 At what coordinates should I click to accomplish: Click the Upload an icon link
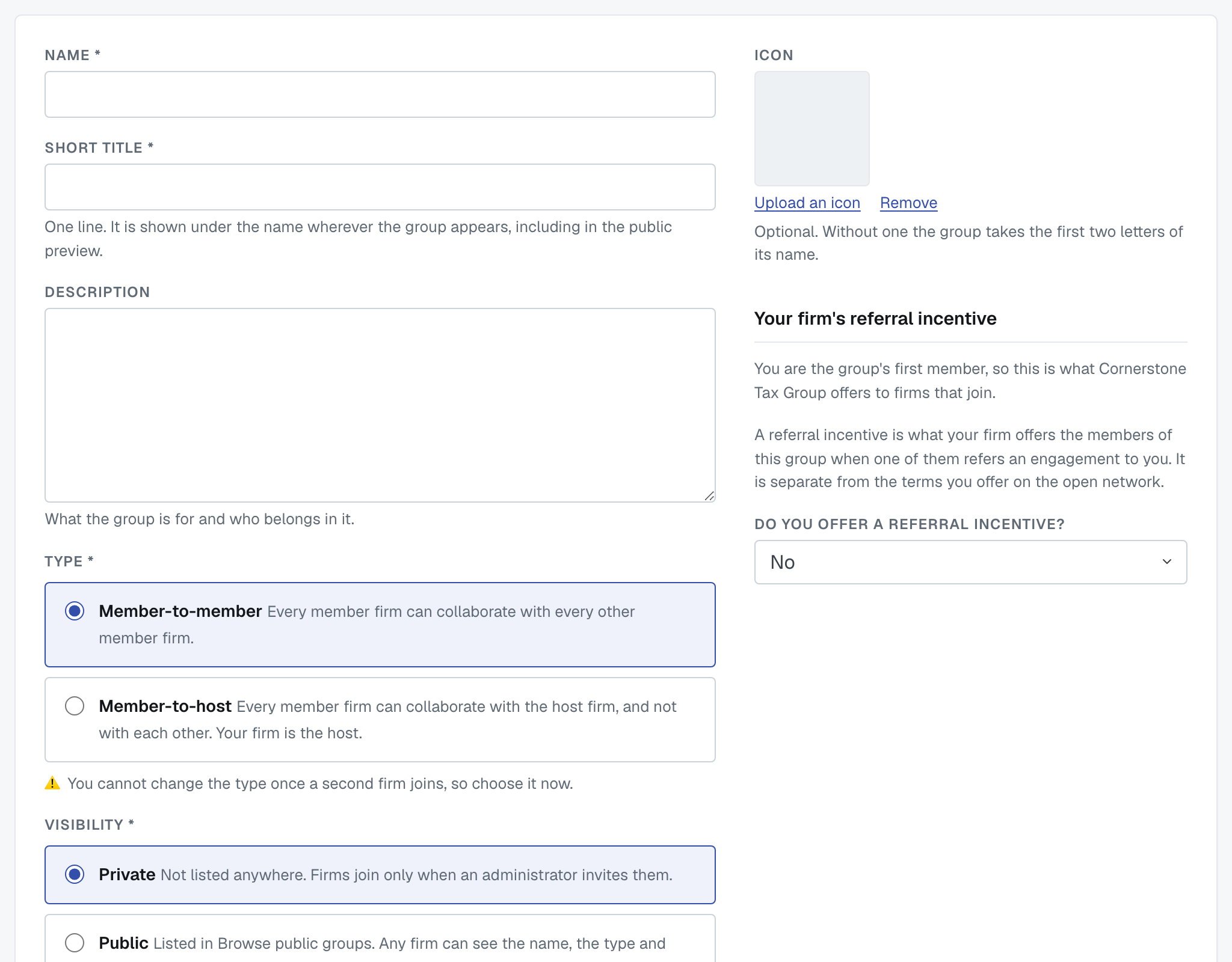(807, 203)
